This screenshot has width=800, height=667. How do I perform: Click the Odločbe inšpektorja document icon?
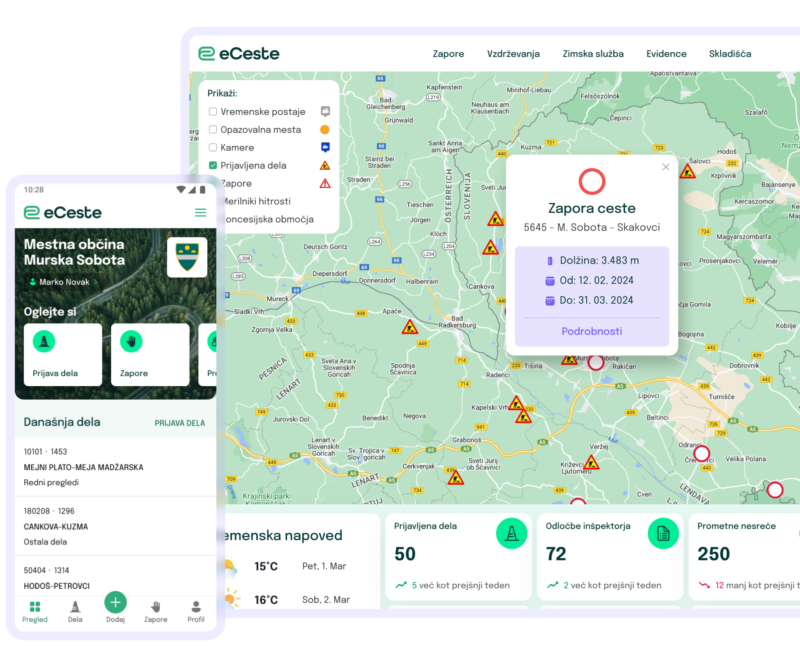[662, 534]
